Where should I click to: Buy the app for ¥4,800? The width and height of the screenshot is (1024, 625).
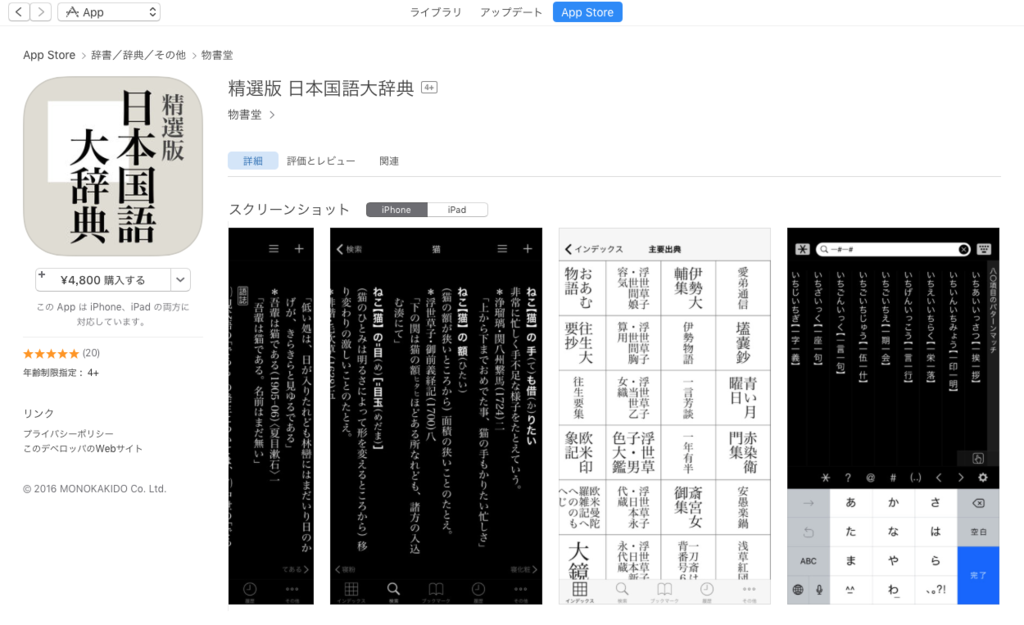103,280
